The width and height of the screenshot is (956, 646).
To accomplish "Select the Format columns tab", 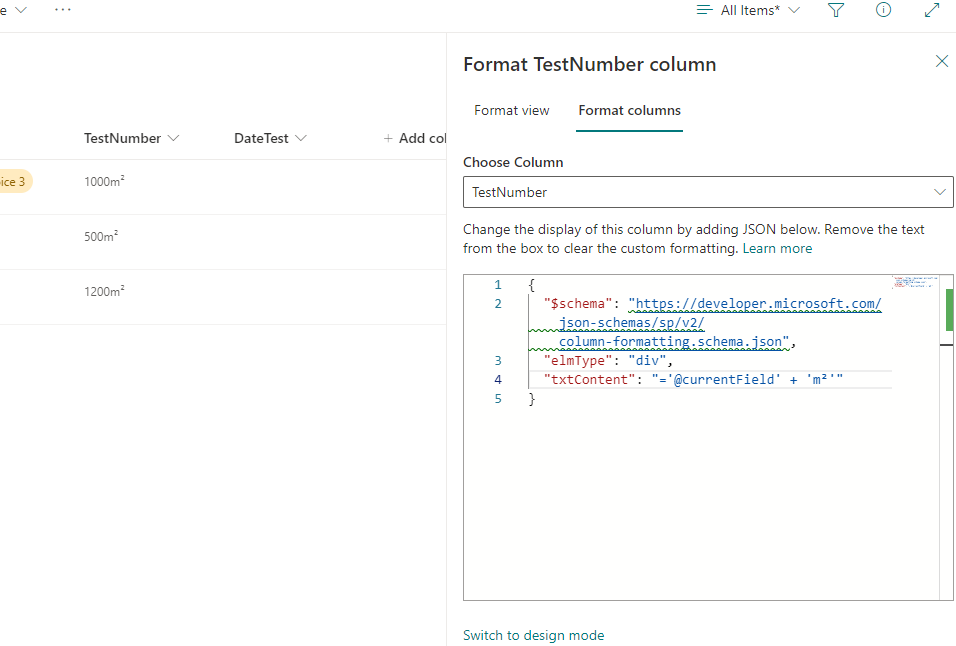I will click(629, 110).
